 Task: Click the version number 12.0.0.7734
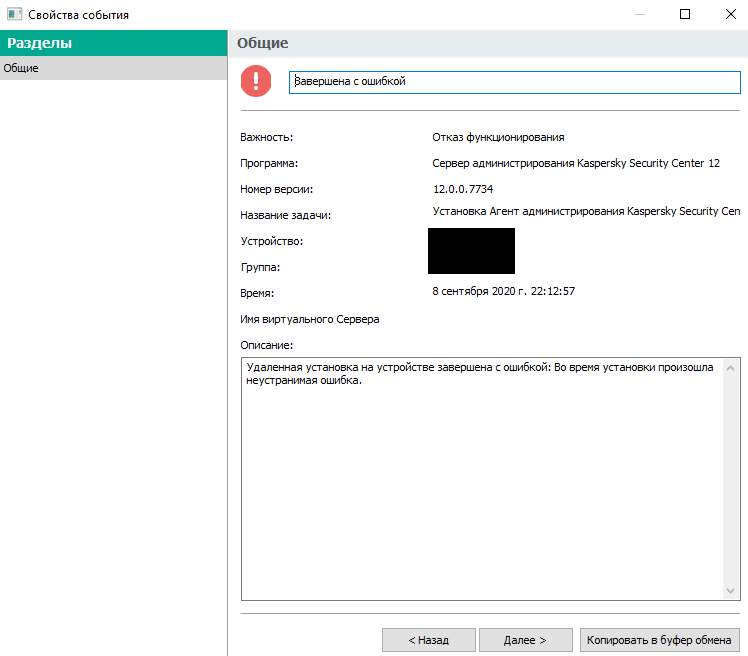(x=463, y=189)
